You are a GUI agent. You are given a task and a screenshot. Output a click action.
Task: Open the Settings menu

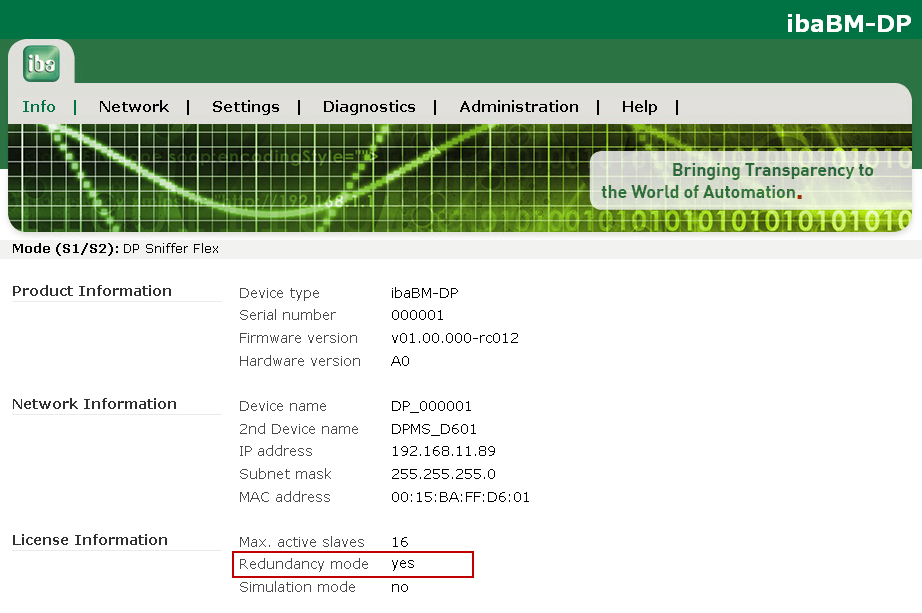(246, 106)
